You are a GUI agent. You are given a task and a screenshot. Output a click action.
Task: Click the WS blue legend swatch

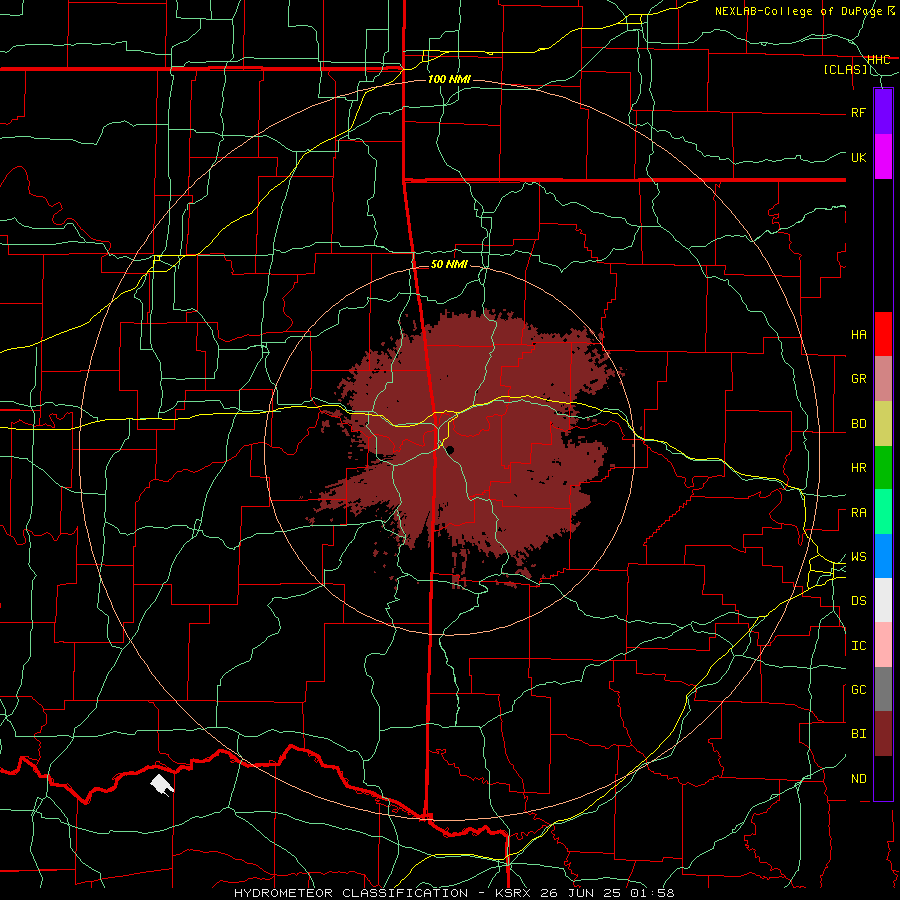(883, 556)
